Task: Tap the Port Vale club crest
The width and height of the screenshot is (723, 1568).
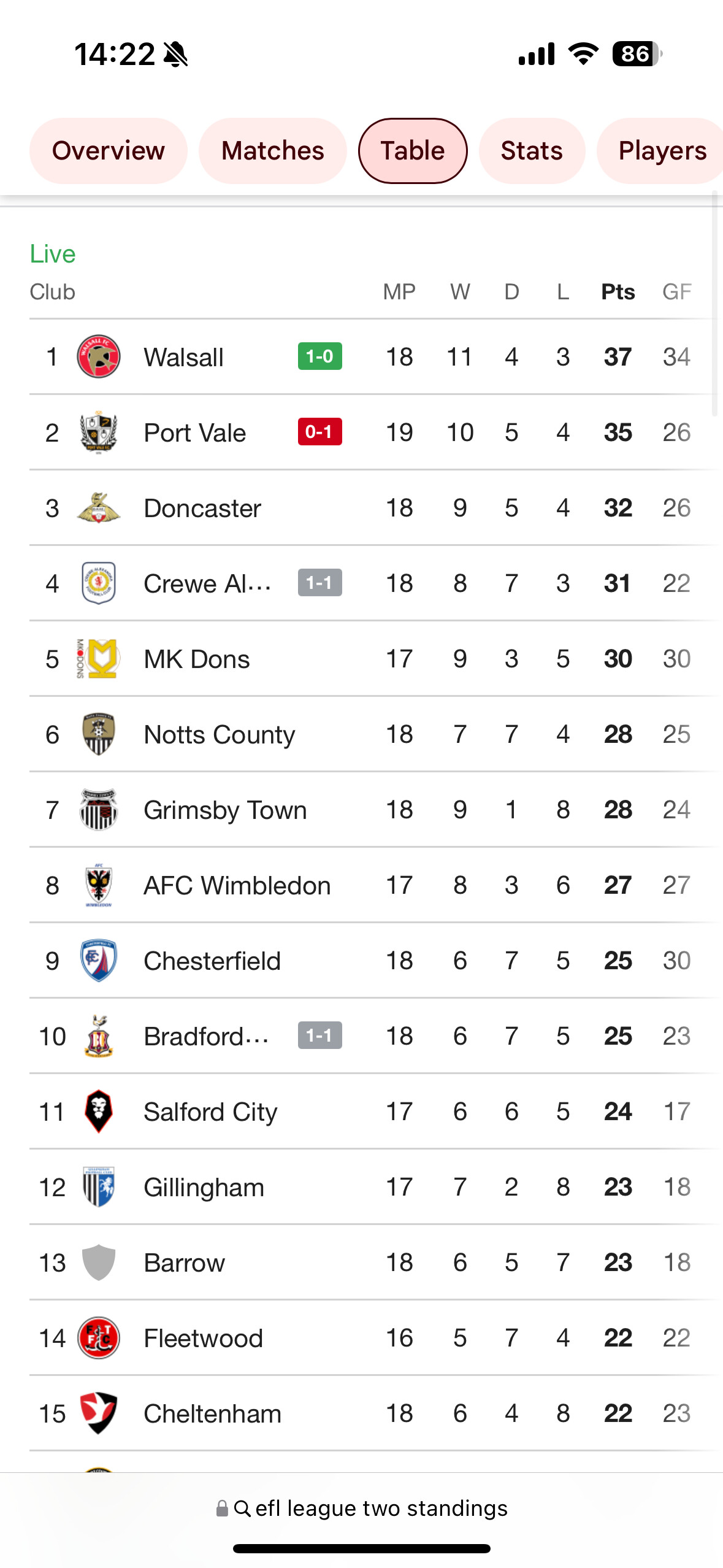Action: point(98,432)
